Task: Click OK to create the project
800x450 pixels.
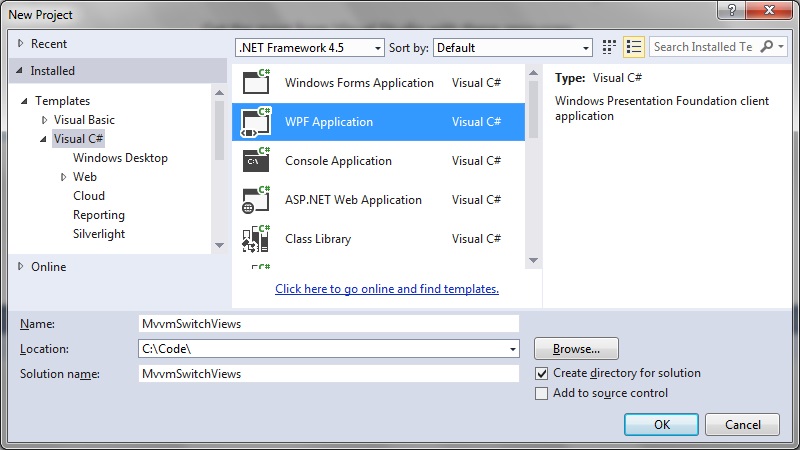Action: [661, 424]
